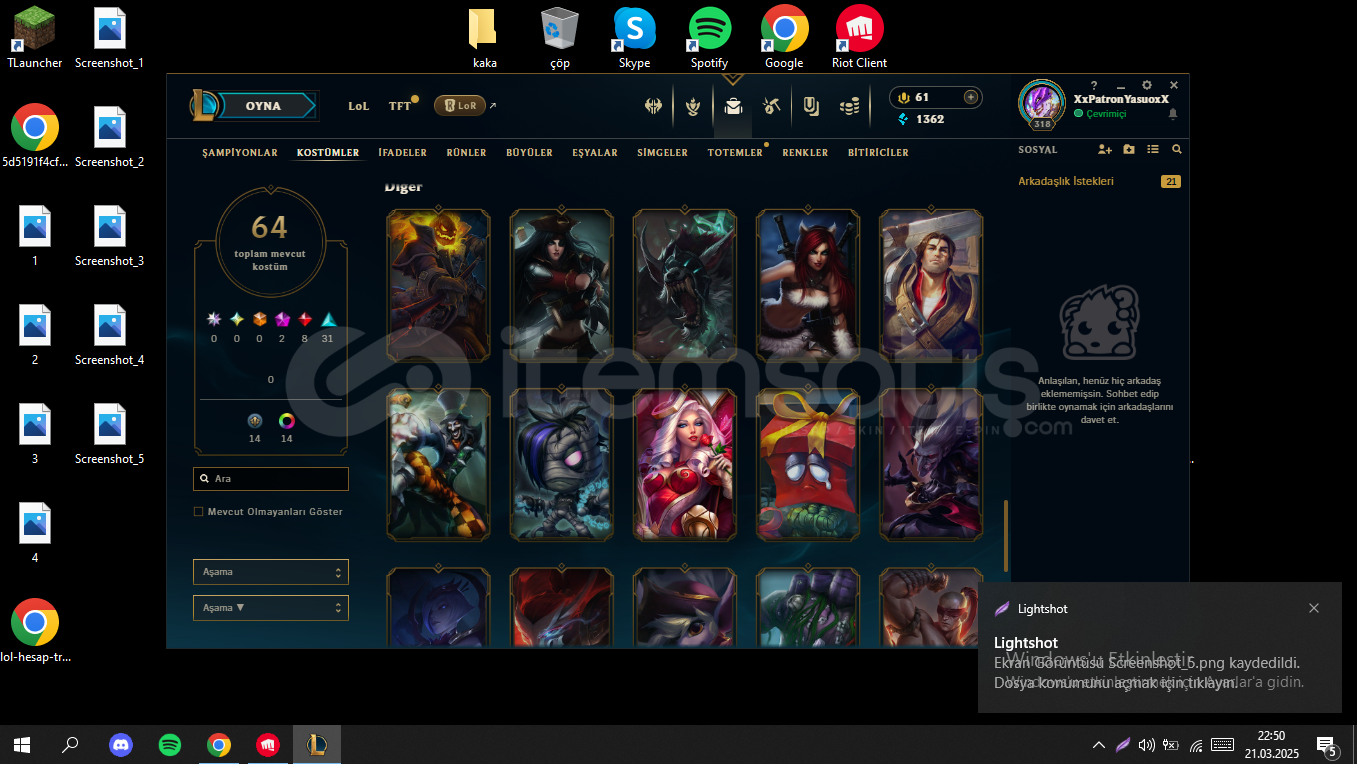Screen dimensions: 1357x764
Task: Select the LoL game tab
Action: tap(359, 105)
